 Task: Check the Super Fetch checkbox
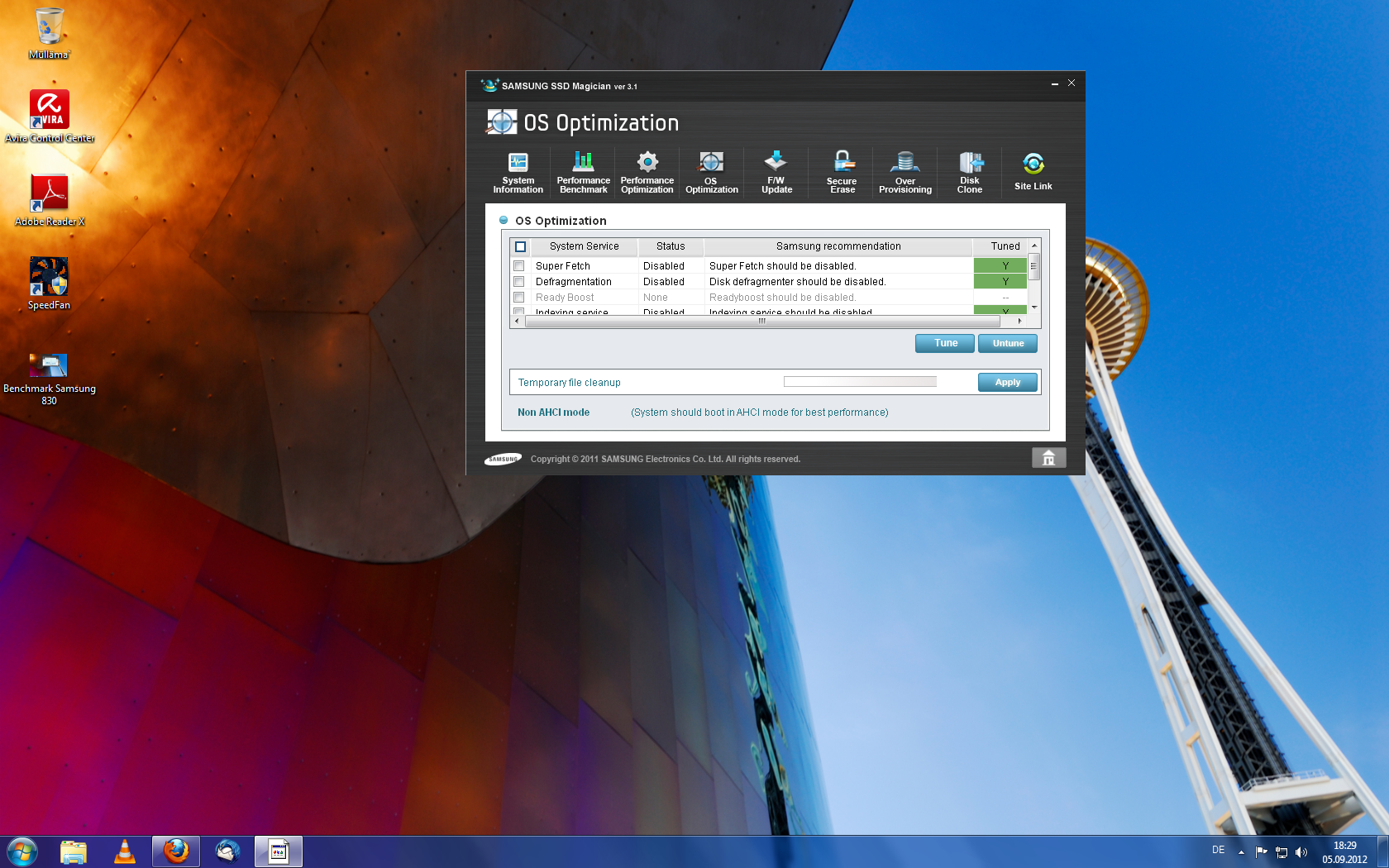[x=519, y=266]
